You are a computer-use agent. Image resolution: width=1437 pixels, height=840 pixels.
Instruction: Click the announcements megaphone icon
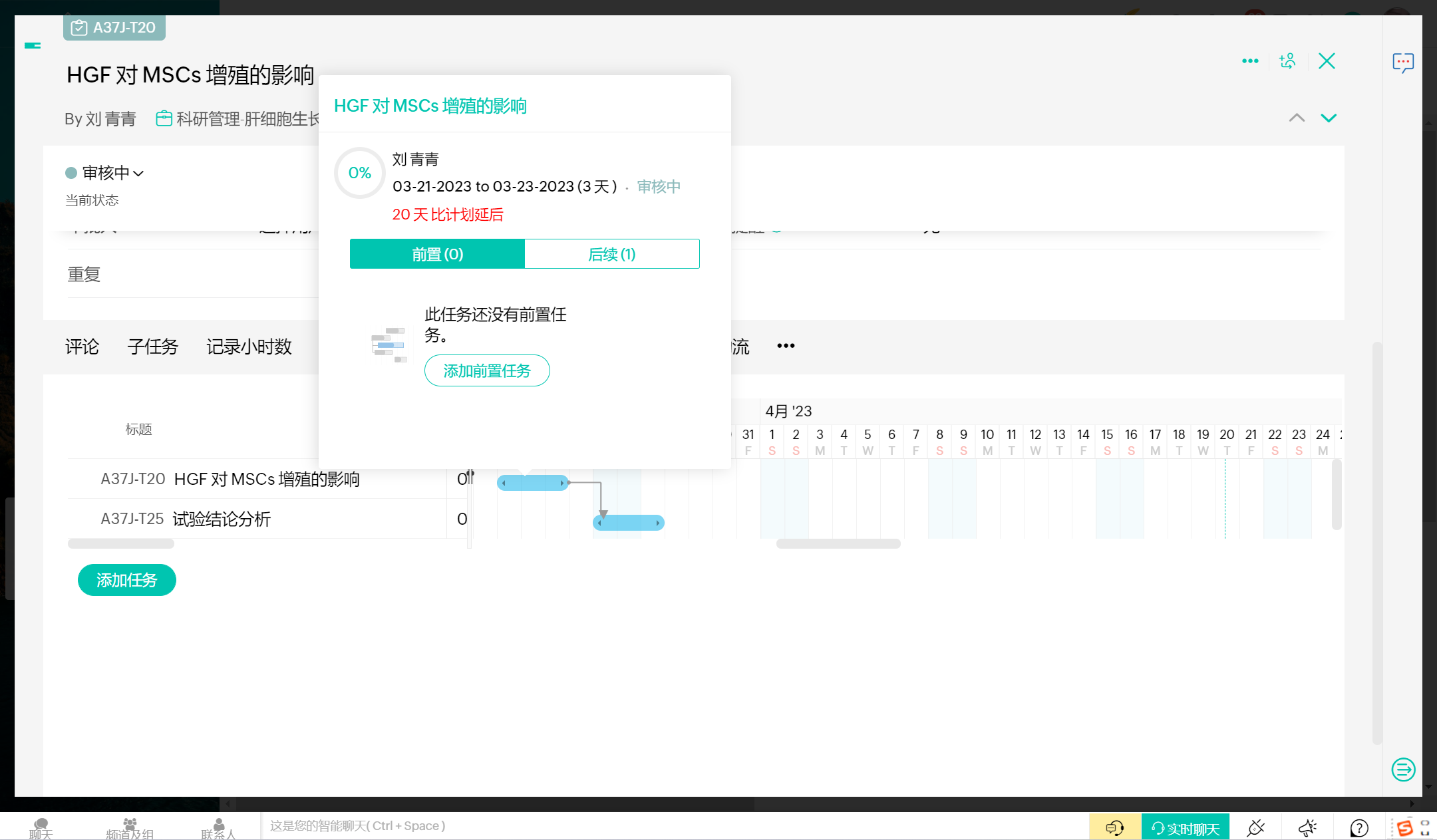1307,828
